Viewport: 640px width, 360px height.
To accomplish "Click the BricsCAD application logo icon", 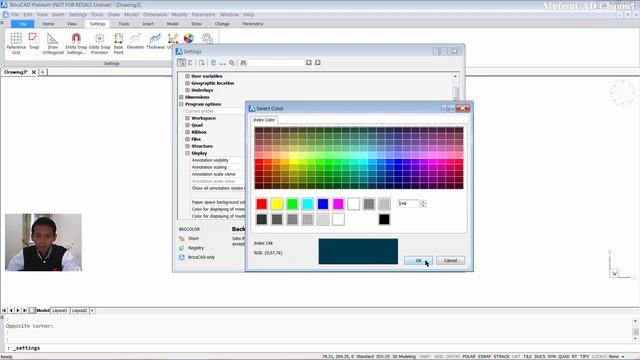I will (x=4, y=4).
